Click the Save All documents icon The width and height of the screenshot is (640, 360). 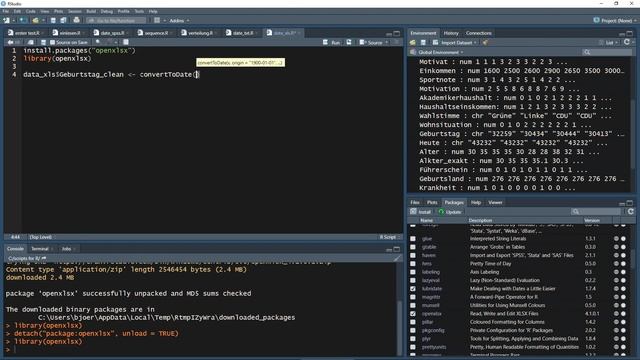point(63,20)
